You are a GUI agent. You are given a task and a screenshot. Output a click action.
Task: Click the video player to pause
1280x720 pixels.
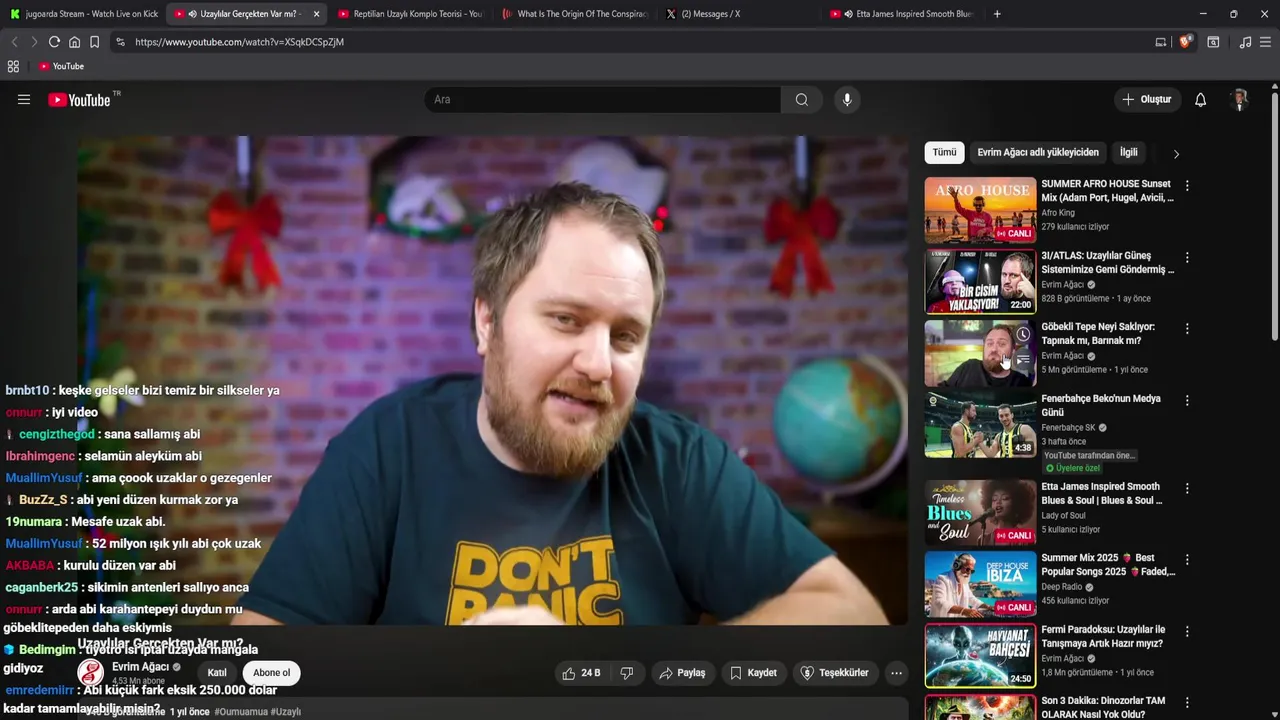coord(493,380)
